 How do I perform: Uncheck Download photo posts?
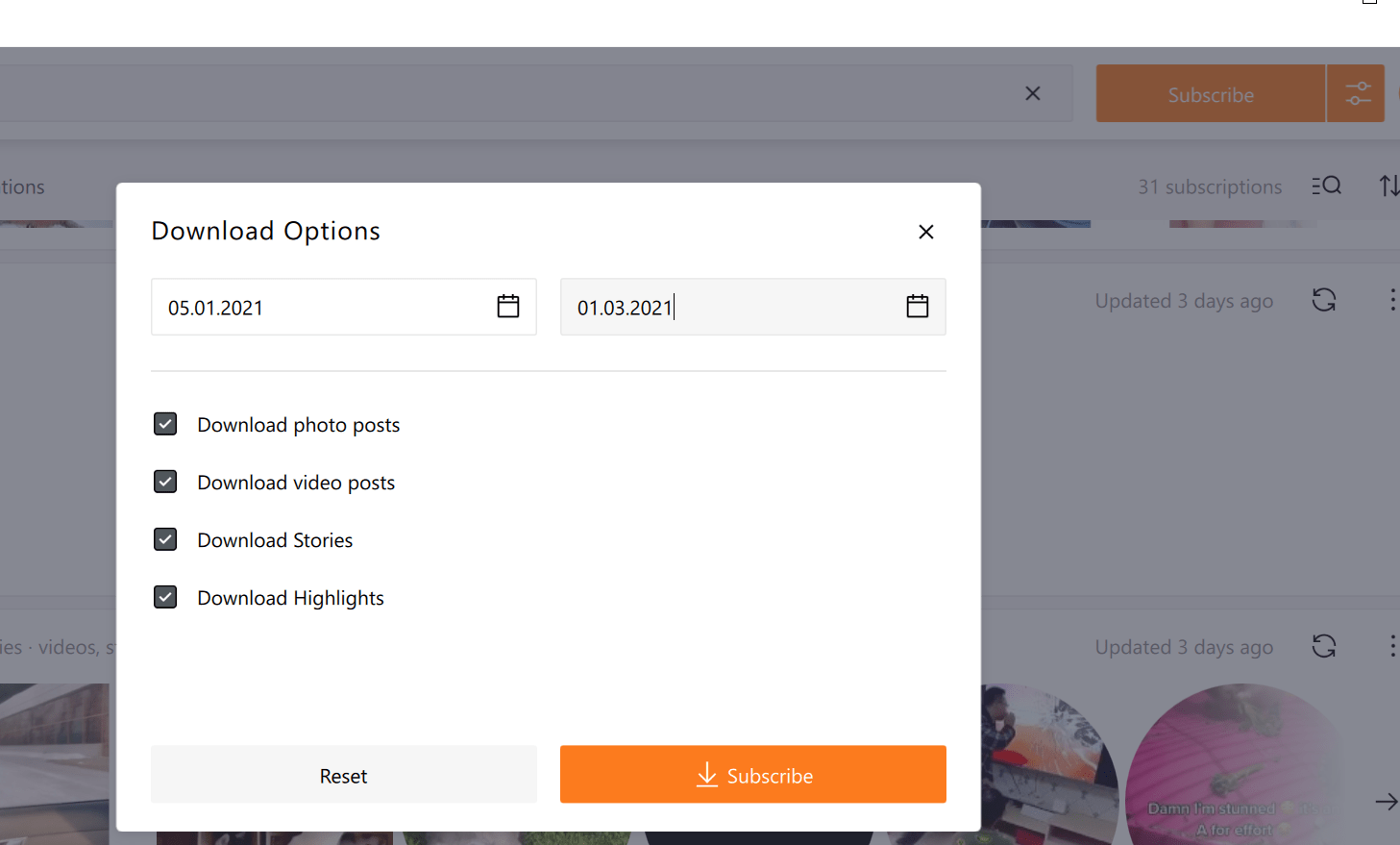(x=165, y=424)
